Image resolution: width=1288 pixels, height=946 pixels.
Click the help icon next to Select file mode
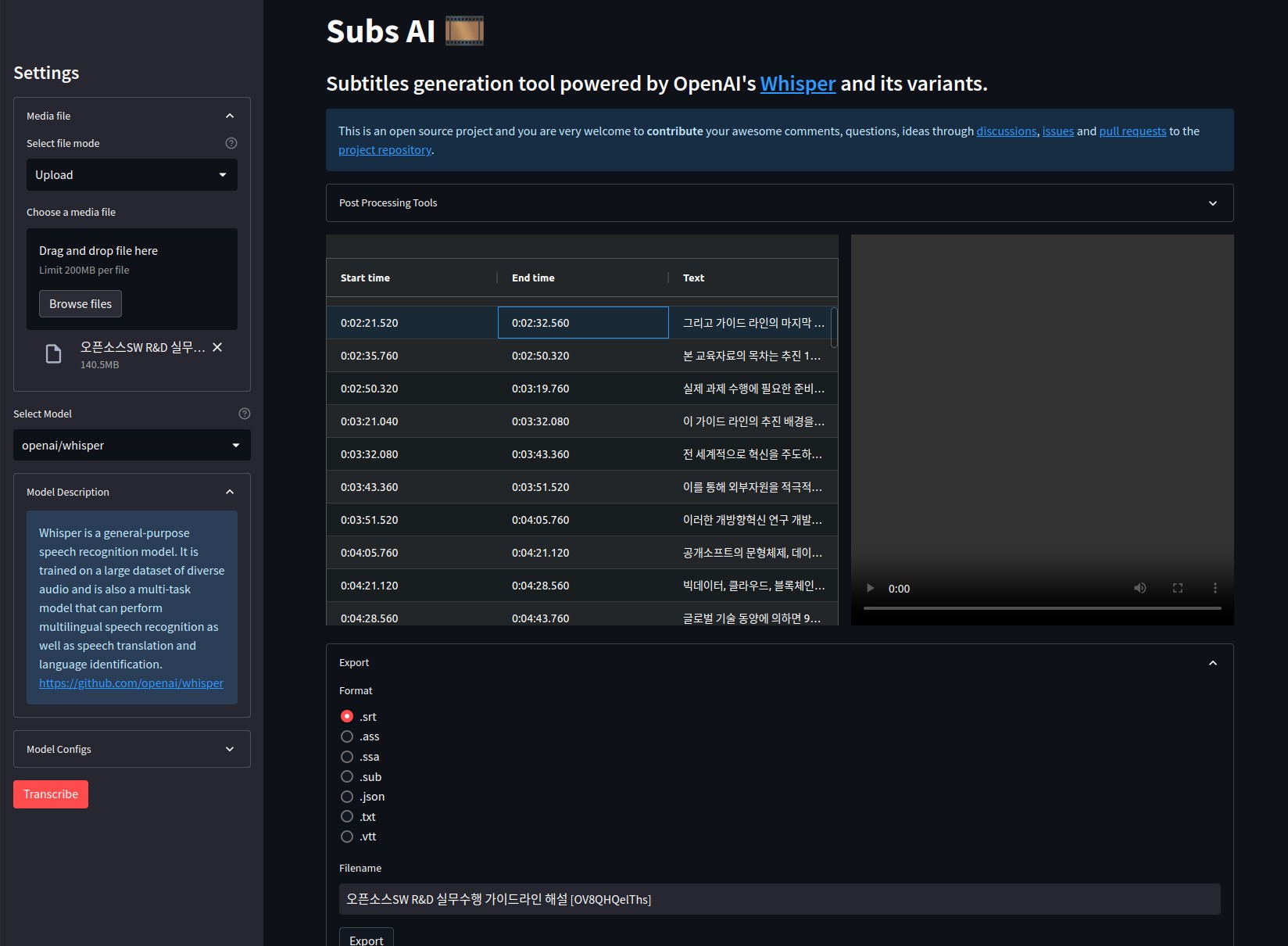click(231, 143)
